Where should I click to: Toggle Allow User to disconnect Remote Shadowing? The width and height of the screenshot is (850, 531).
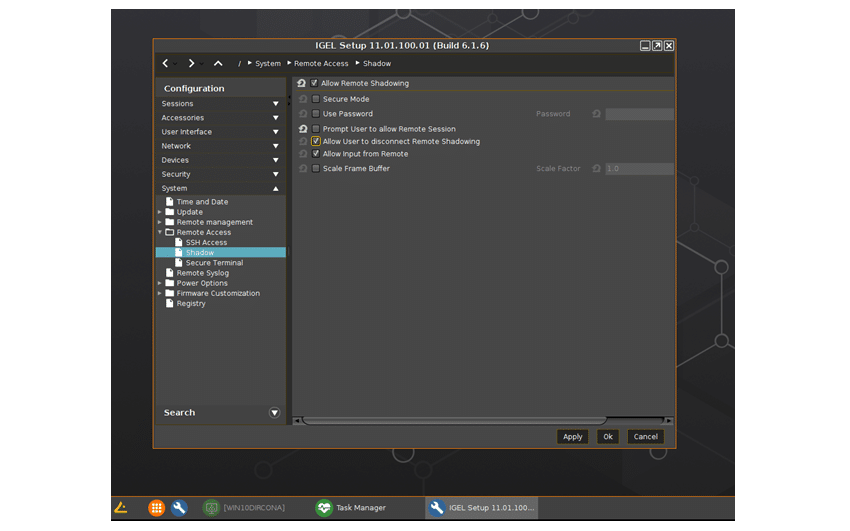coord(316,141)
